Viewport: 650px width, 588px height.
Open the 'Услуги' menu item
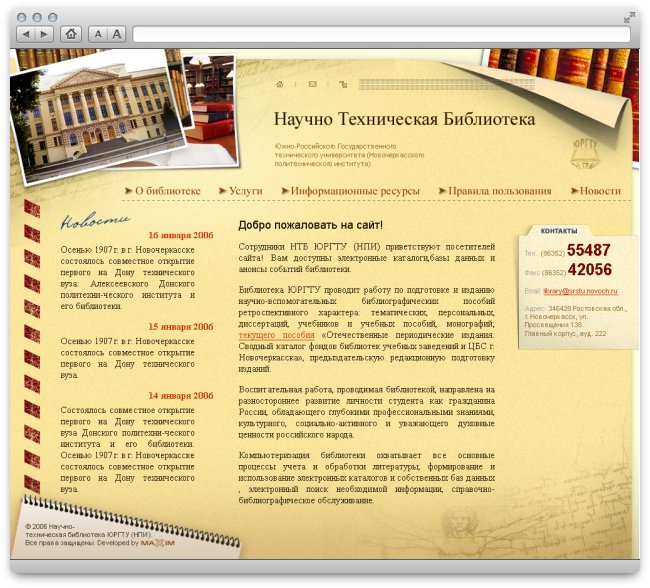[x=246, y=191]
